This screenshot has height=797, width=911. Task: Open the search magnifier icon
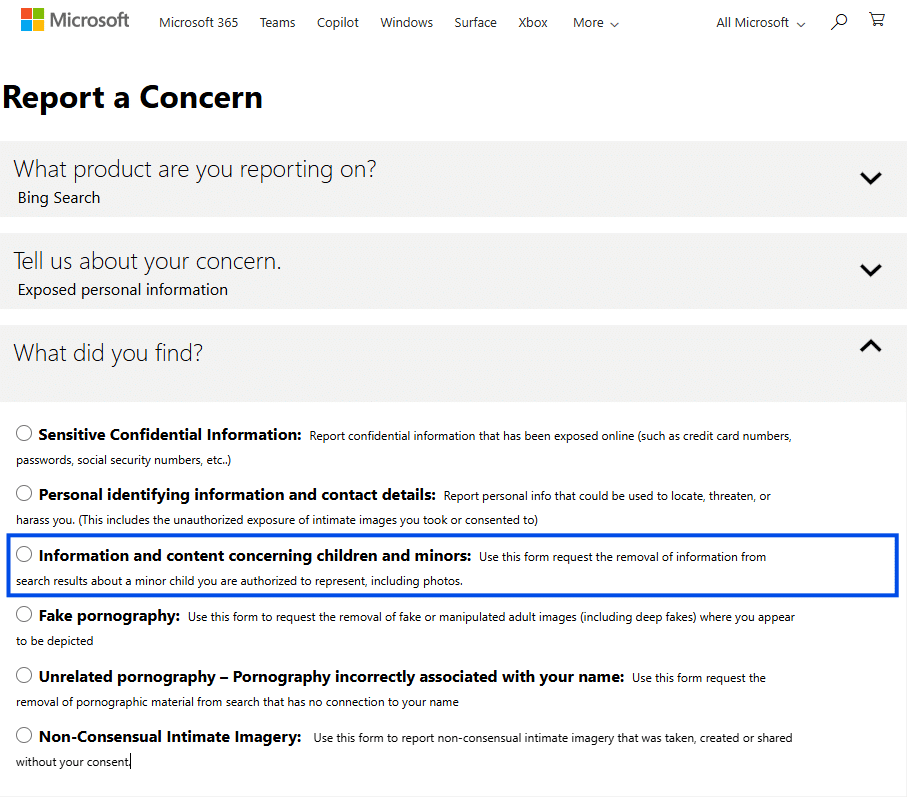(x=839, y=21)
